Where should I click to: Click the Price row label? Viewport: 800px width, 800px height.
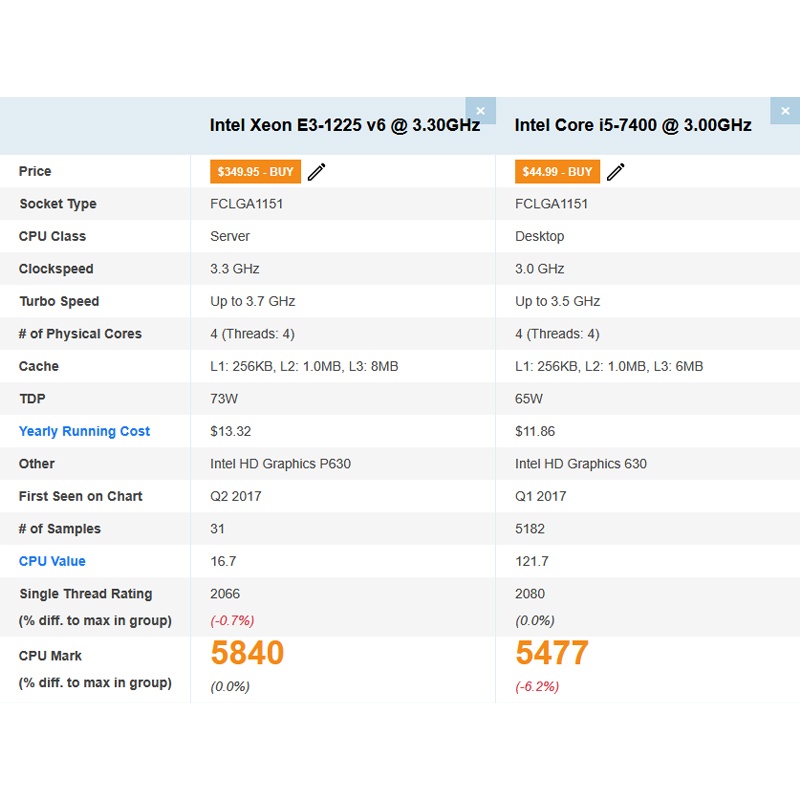pos(35,171)
